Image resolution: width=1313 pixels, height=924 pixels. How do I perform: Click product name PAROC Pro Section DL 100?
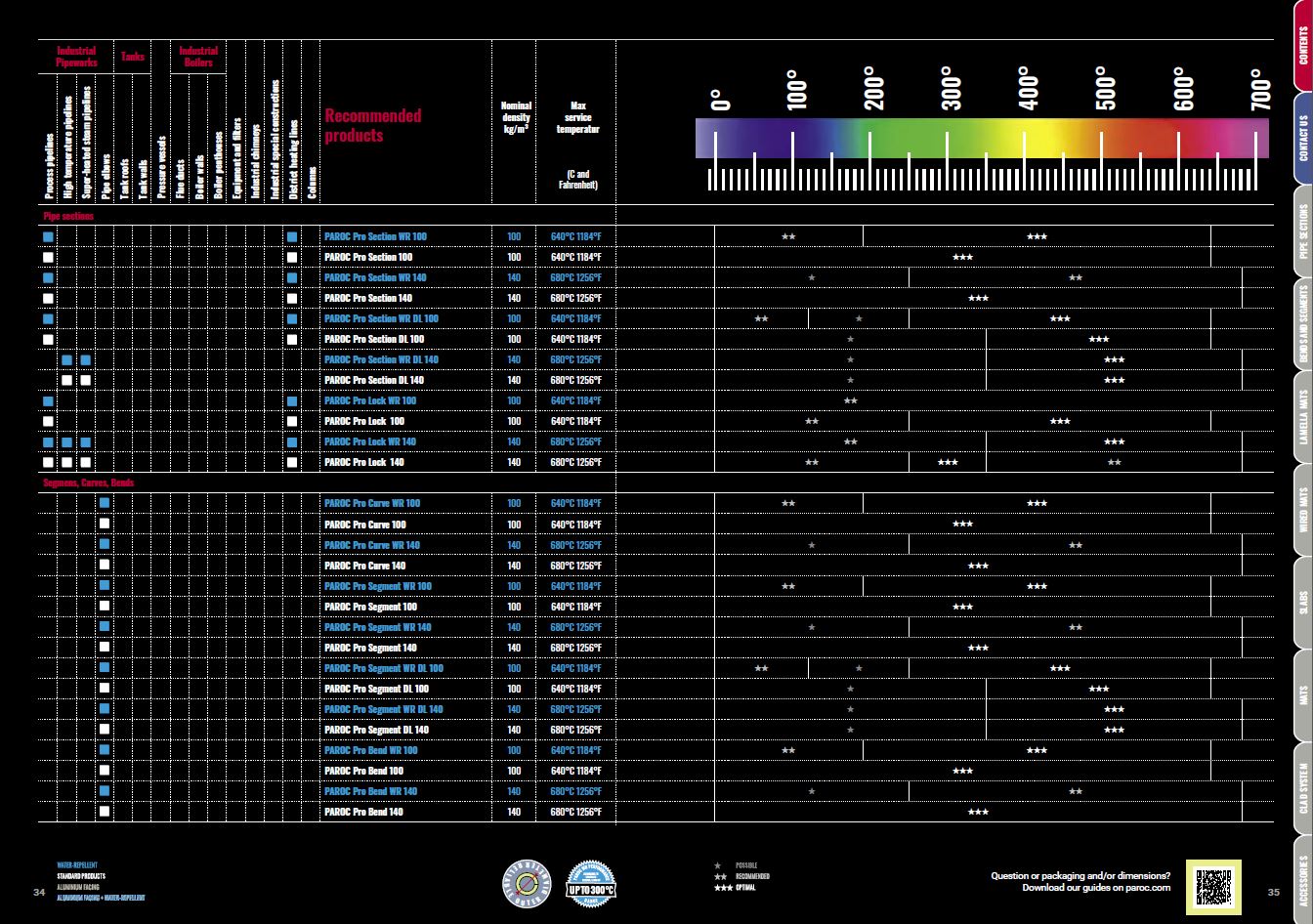click(374, 339)
